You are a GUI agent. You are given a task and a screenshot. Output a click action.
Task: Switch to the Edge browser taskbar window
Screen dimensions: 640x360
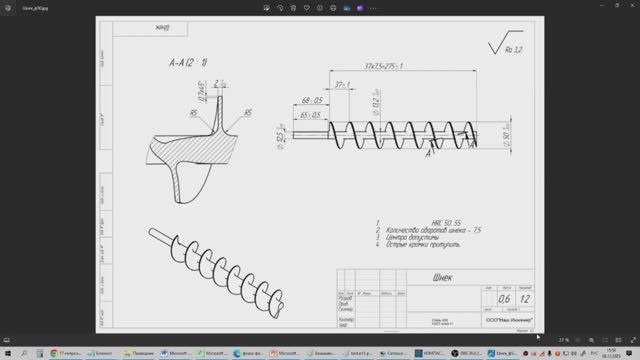click(x=248, y=353)
